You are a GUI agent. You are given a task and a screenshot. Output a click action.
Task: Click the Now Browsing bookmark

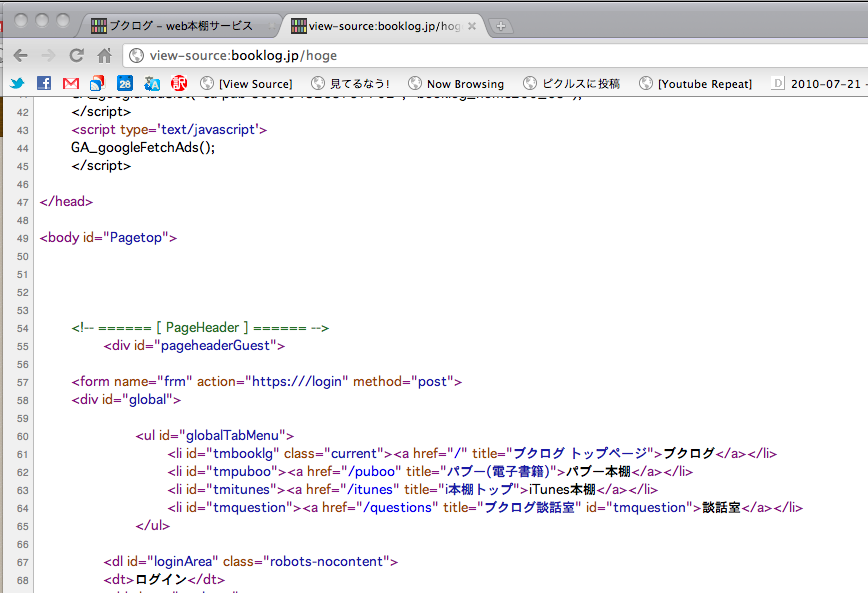[456, 83]
